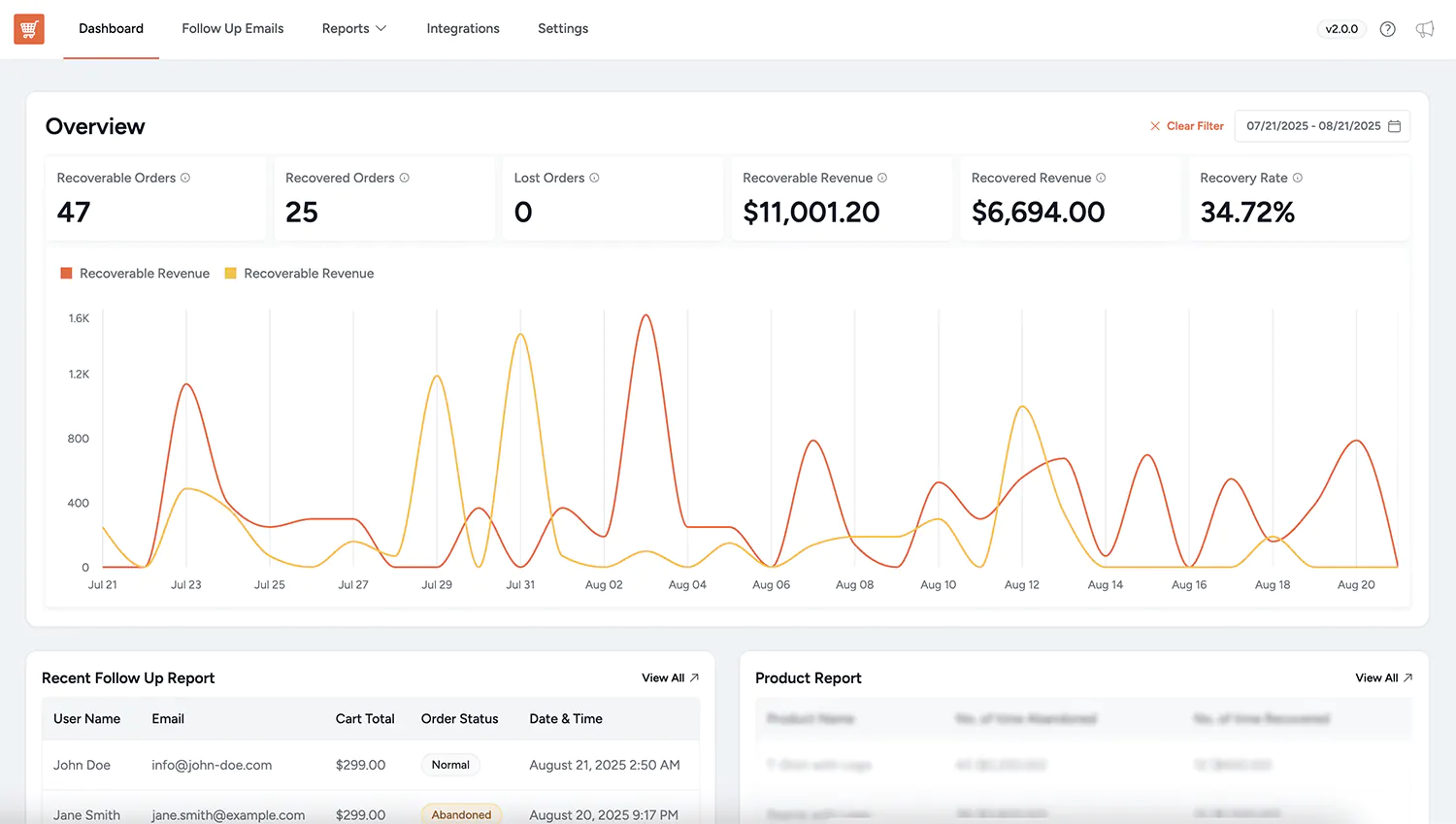Toggle the red Recoverable Revenue legend item

point(134,273)
